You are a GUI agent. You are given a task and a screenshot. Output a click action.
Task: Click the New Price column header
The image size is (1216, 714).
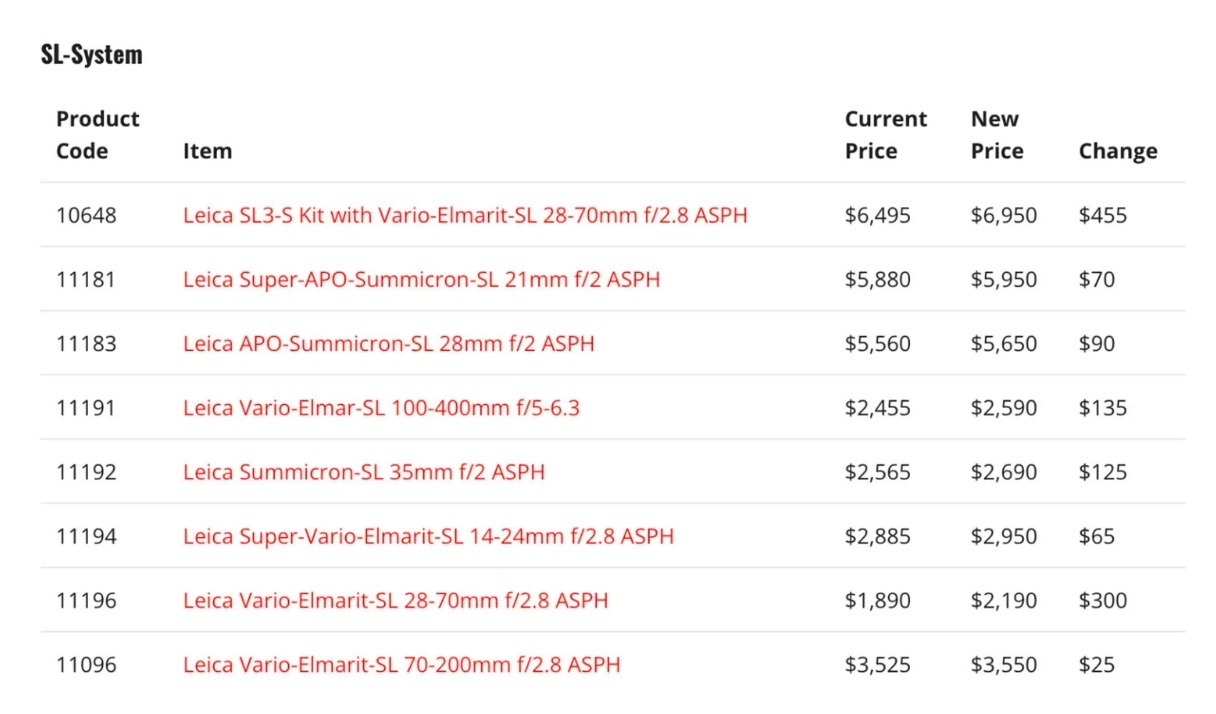coord(997,135)
